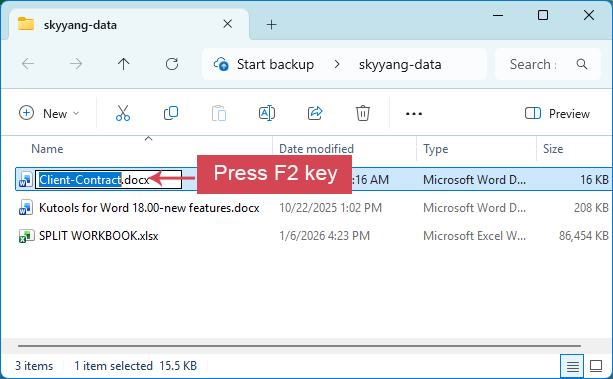The width and height of the screenshot is (613, 379).
Task: Click the Paste clipboard icon
Action: click(219, 113)
